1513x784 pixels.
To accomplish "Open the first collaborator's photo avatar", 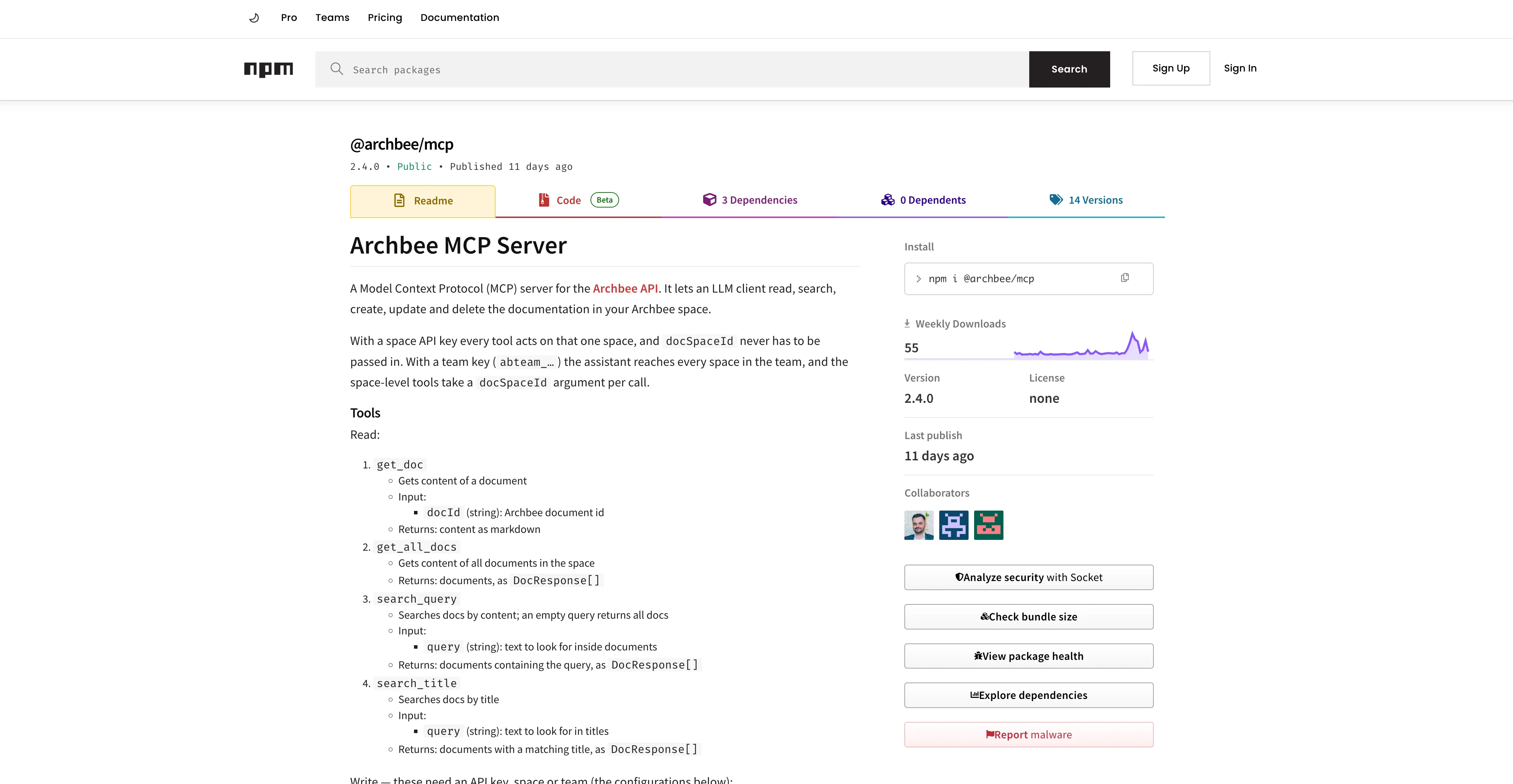I will [x=919, y=525].
